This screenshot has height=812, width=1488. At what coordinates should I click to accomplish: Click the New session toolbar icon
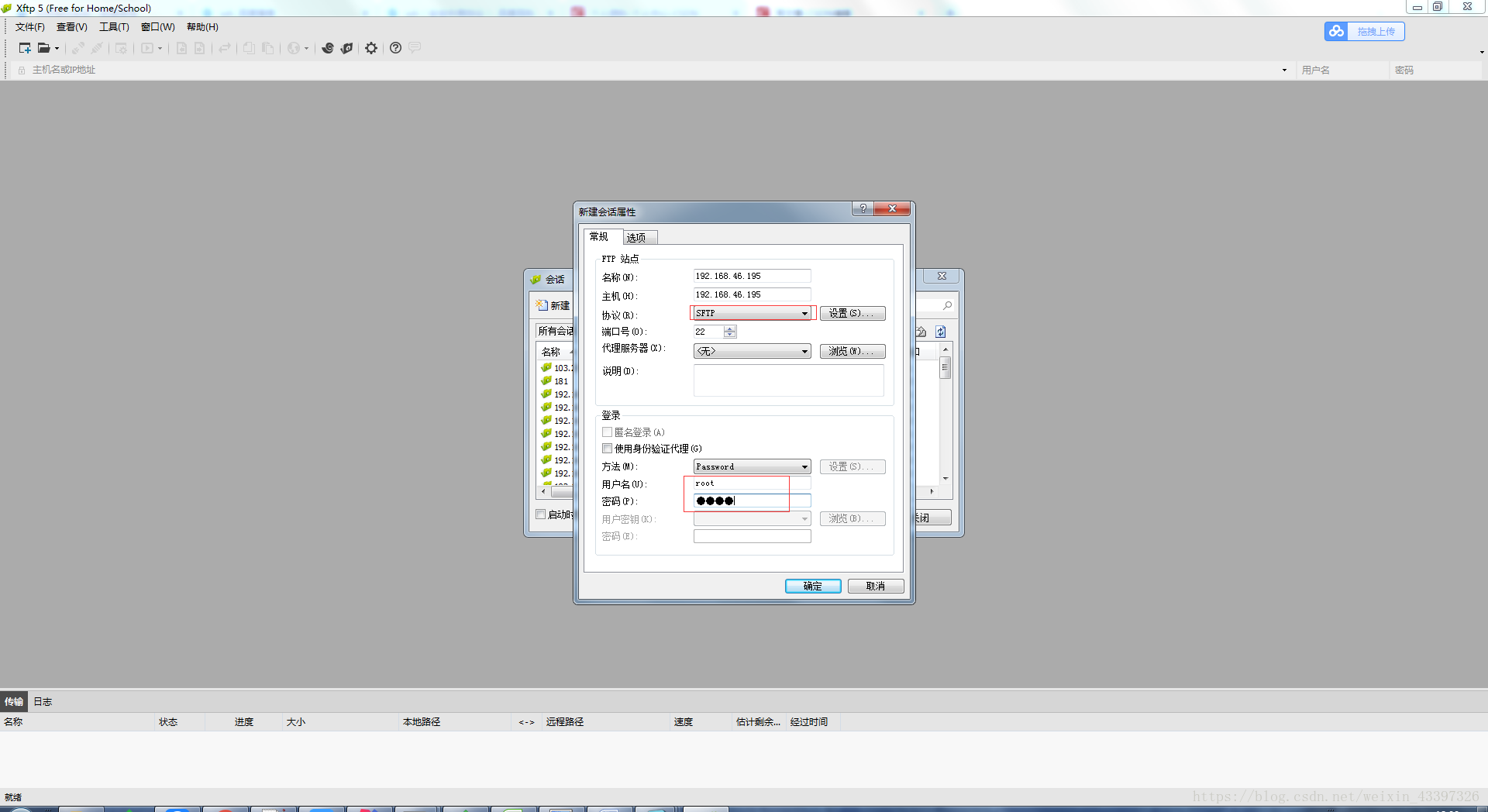tap(25, 48)
